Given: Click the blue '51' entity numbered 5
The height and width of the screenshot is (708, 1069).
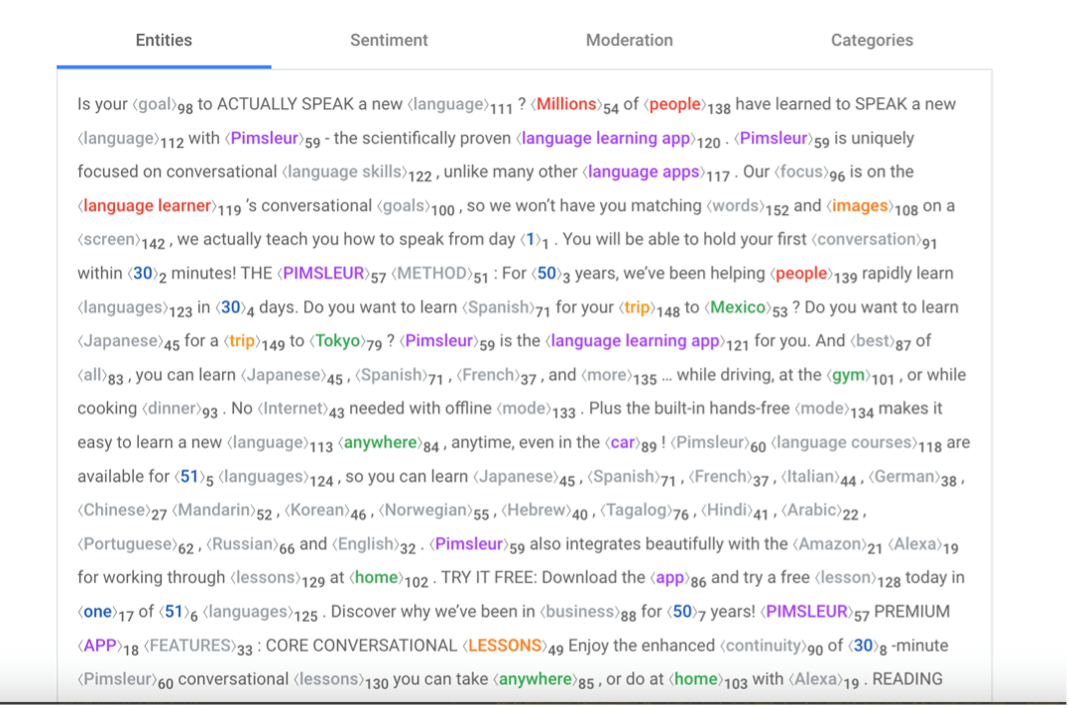Looking at the screenshot, I should coord(189,476).
